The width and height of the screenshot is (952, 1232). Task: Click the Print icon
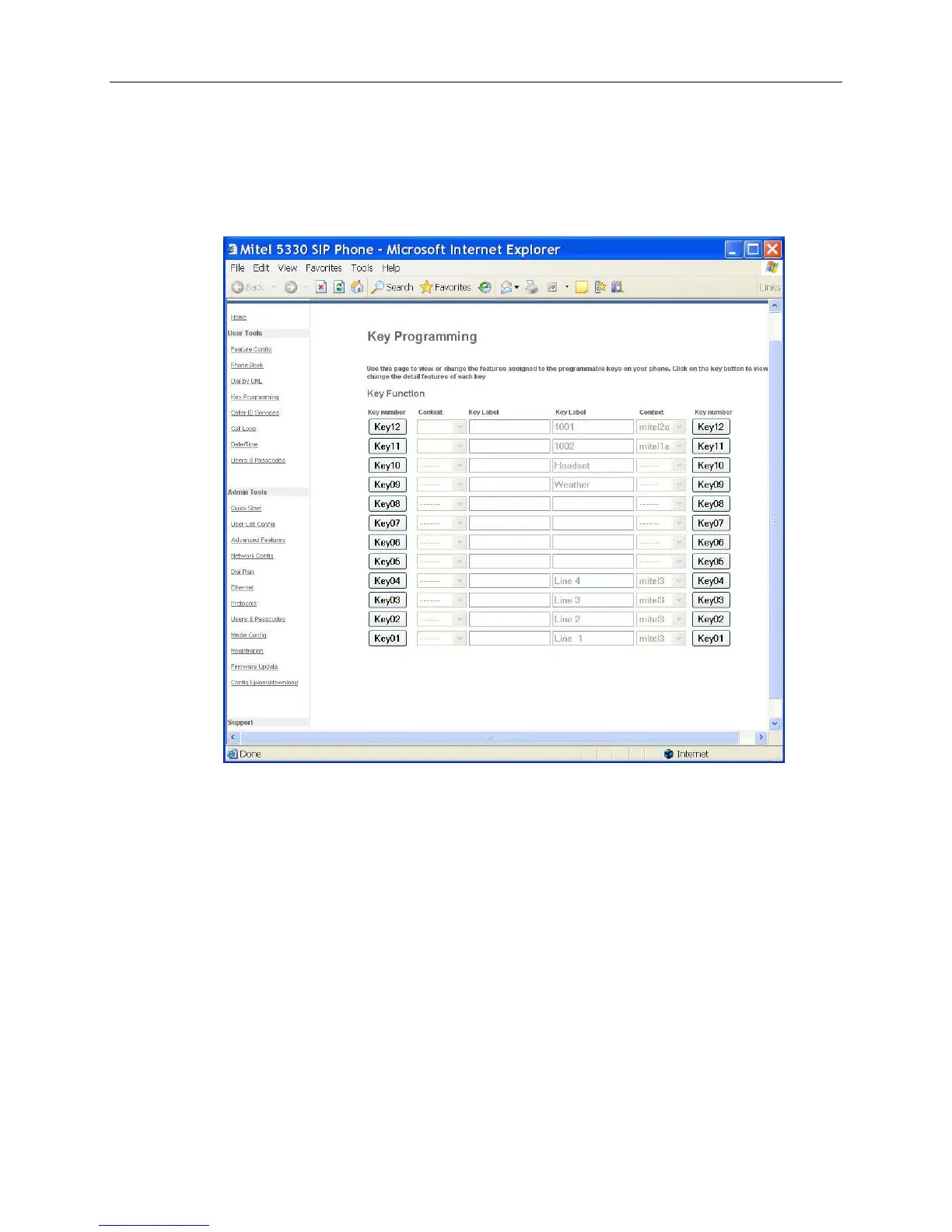[x=531, y=287]
